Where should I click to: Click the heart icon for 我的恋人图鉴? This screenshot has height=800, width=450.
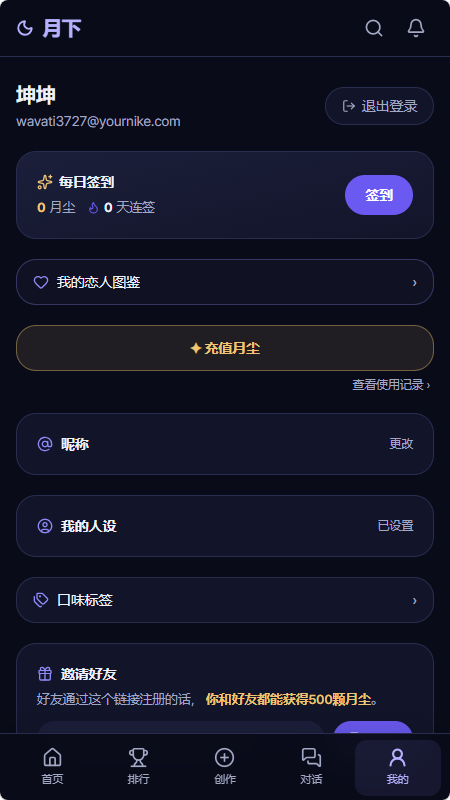click(41, 282)
